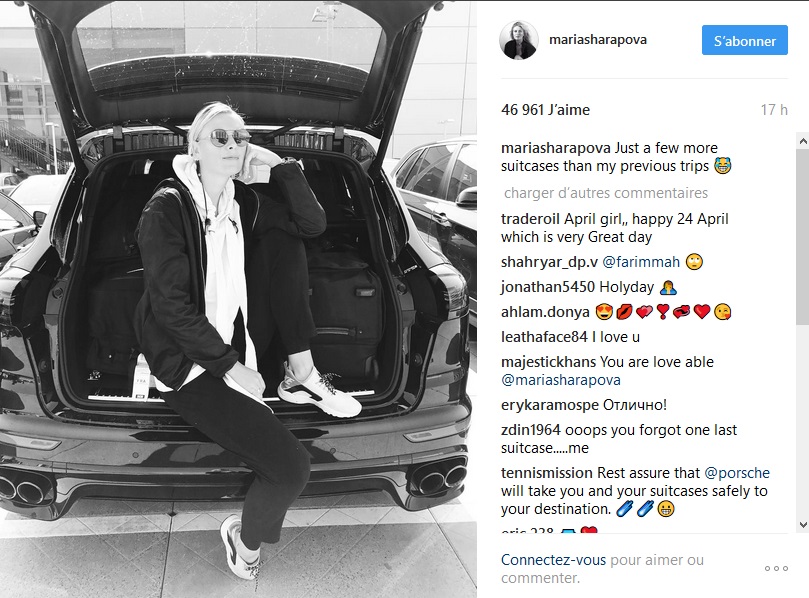The image size is (809, 598).
Task: Open the 17 h post timestamp
Action: click(x=774, y=110)
